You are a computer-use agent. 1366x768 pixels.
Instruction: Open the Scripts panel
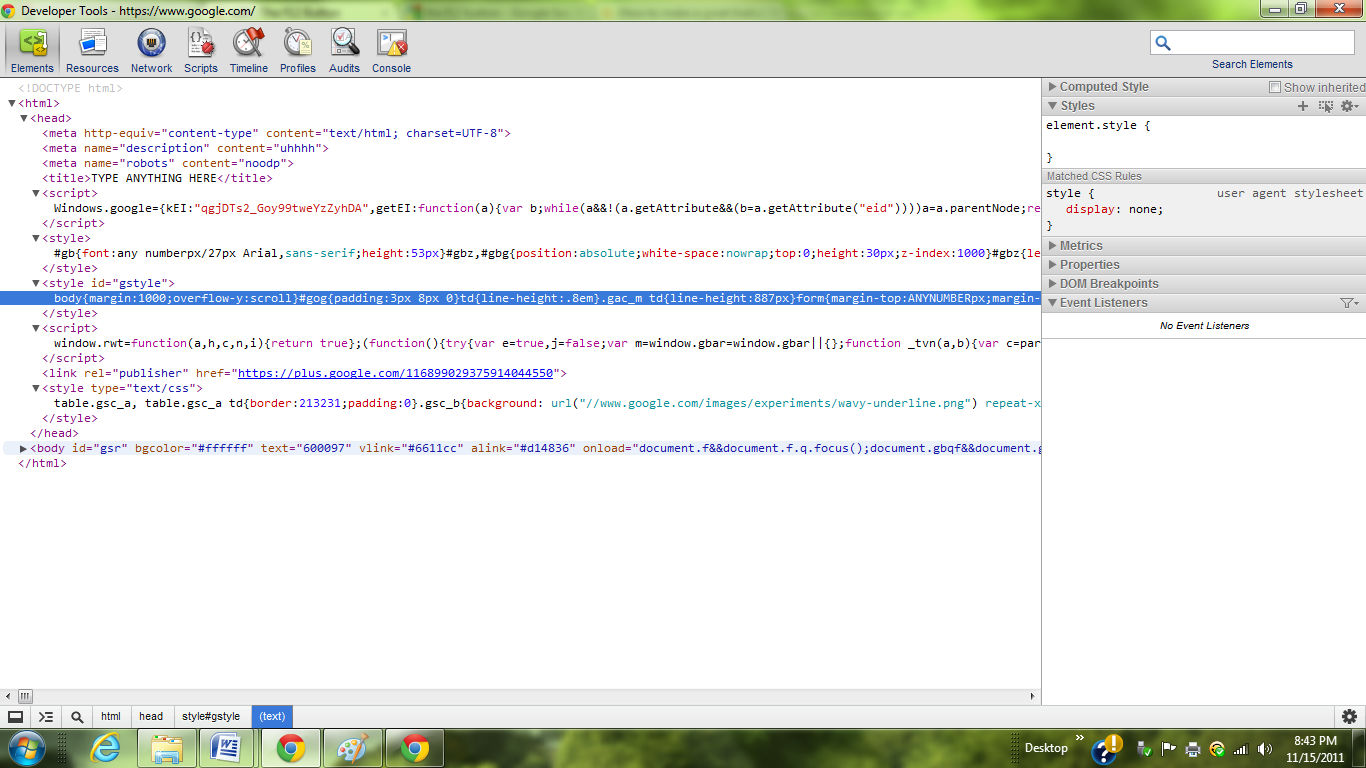pos(200,50)
